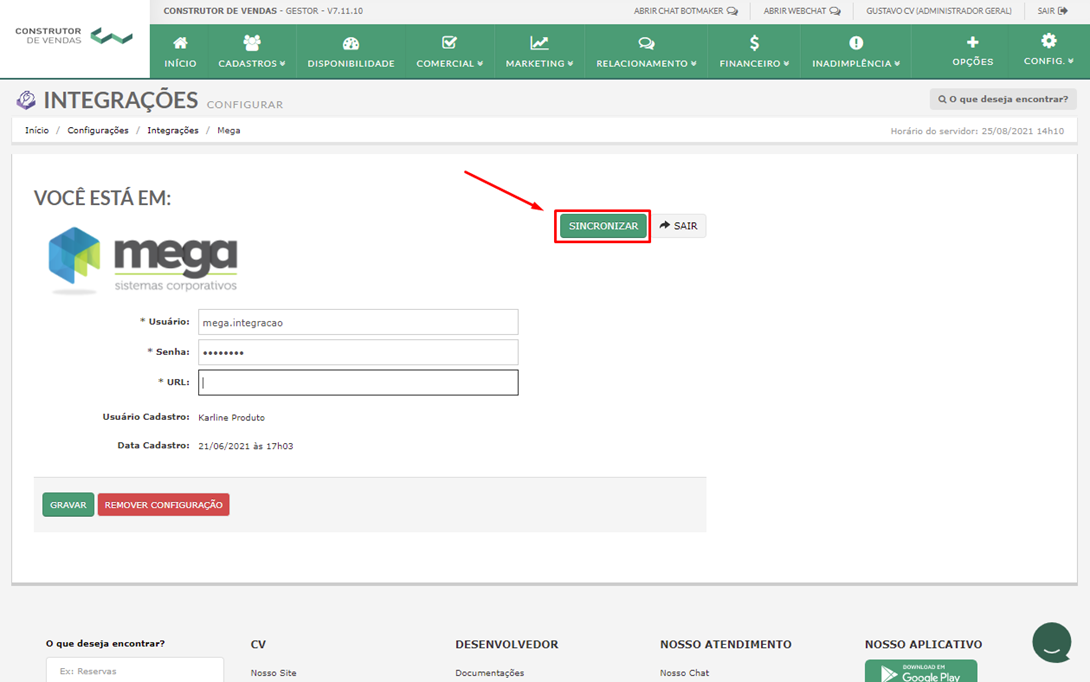1090x682 pixels.
Task: Click the Construtor de Vendas logo
Action: [74, 36]
